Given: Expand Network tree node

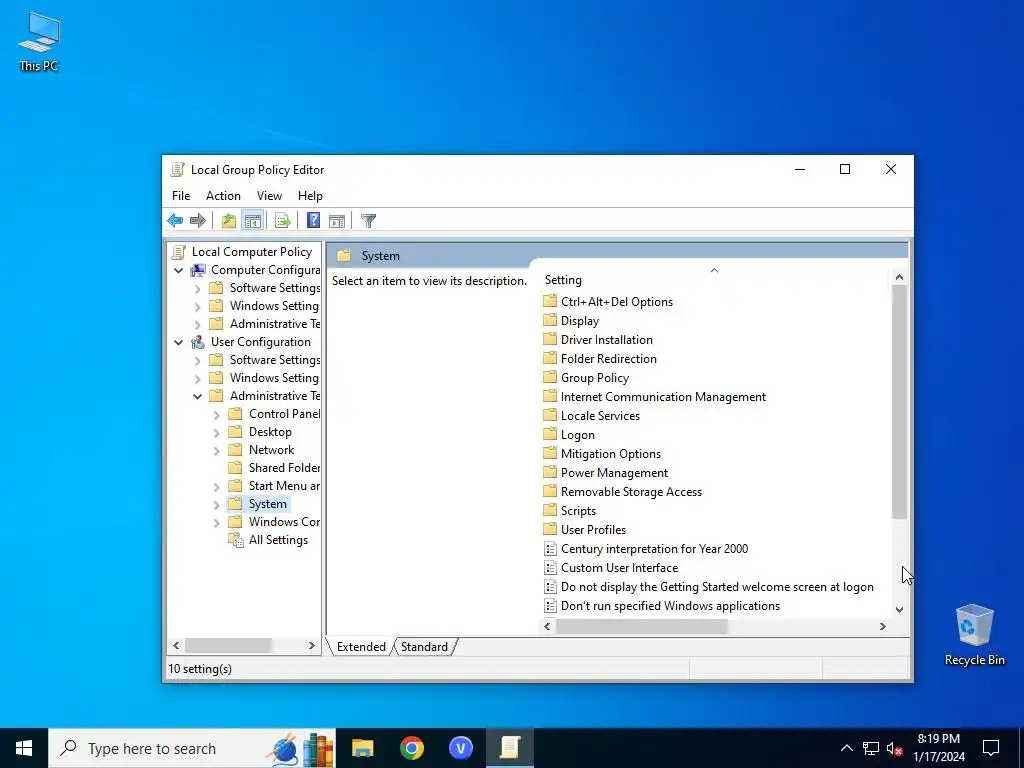Looking at the screenshot, I should 216,450.
